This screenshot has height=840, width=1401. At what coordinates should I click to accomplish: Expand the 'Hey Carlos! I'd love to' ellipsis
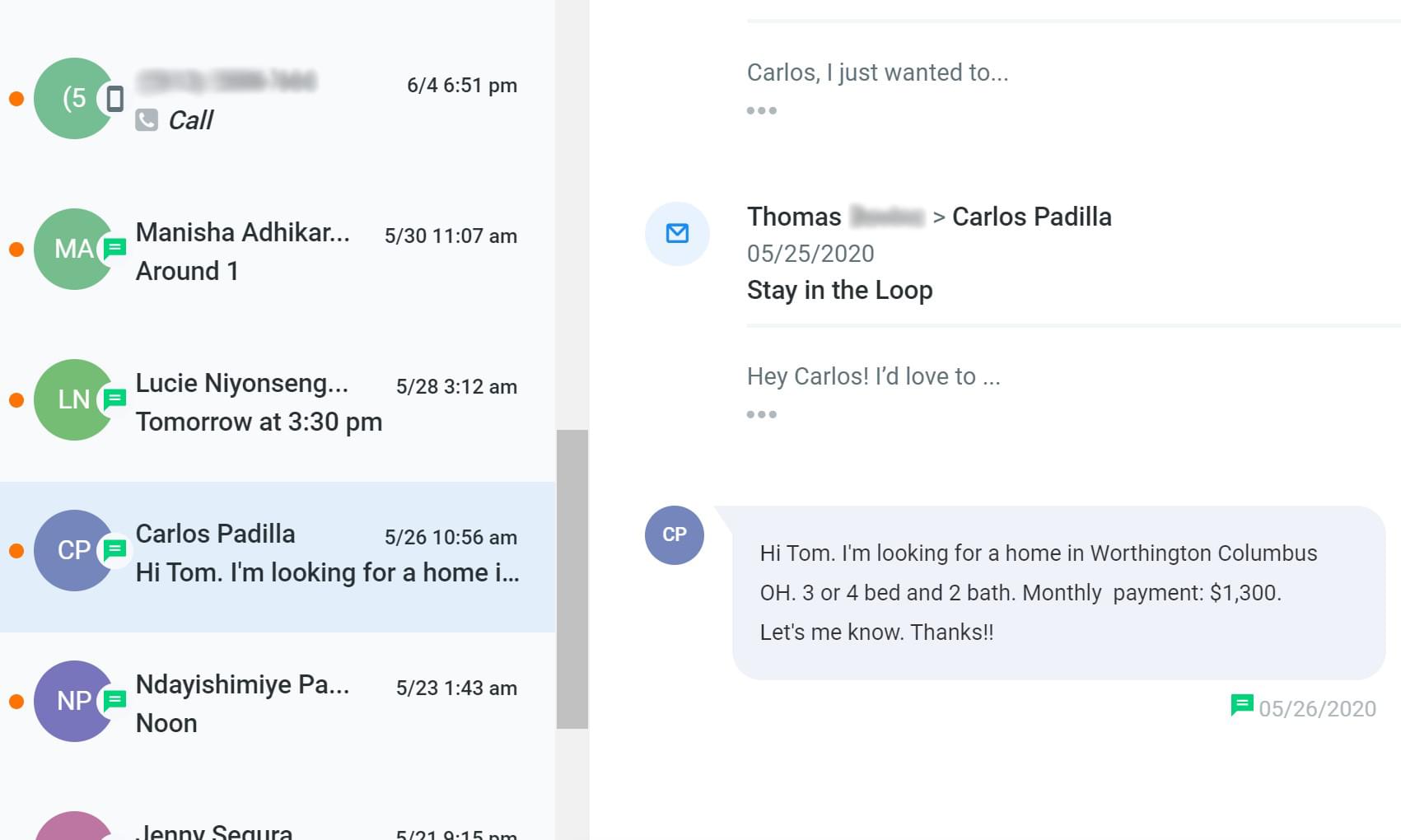[x=761, y=414]
